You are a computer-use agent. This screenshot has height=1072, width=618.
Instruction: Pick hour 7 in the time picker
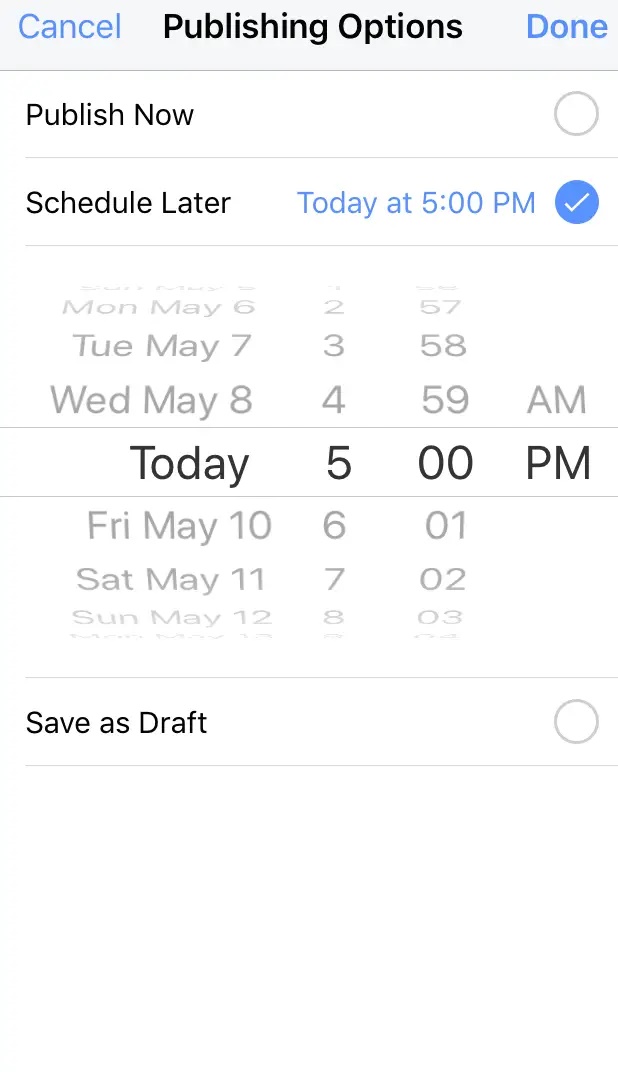(x=334, y=579)
